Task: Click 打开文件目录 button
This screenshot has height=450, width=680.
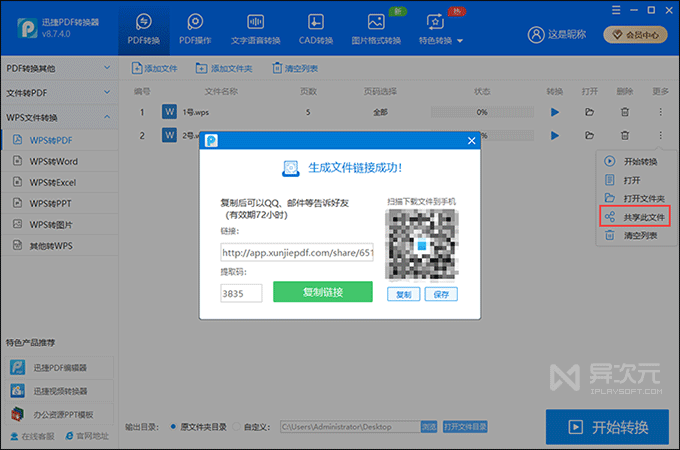Action: click(465, 427)
